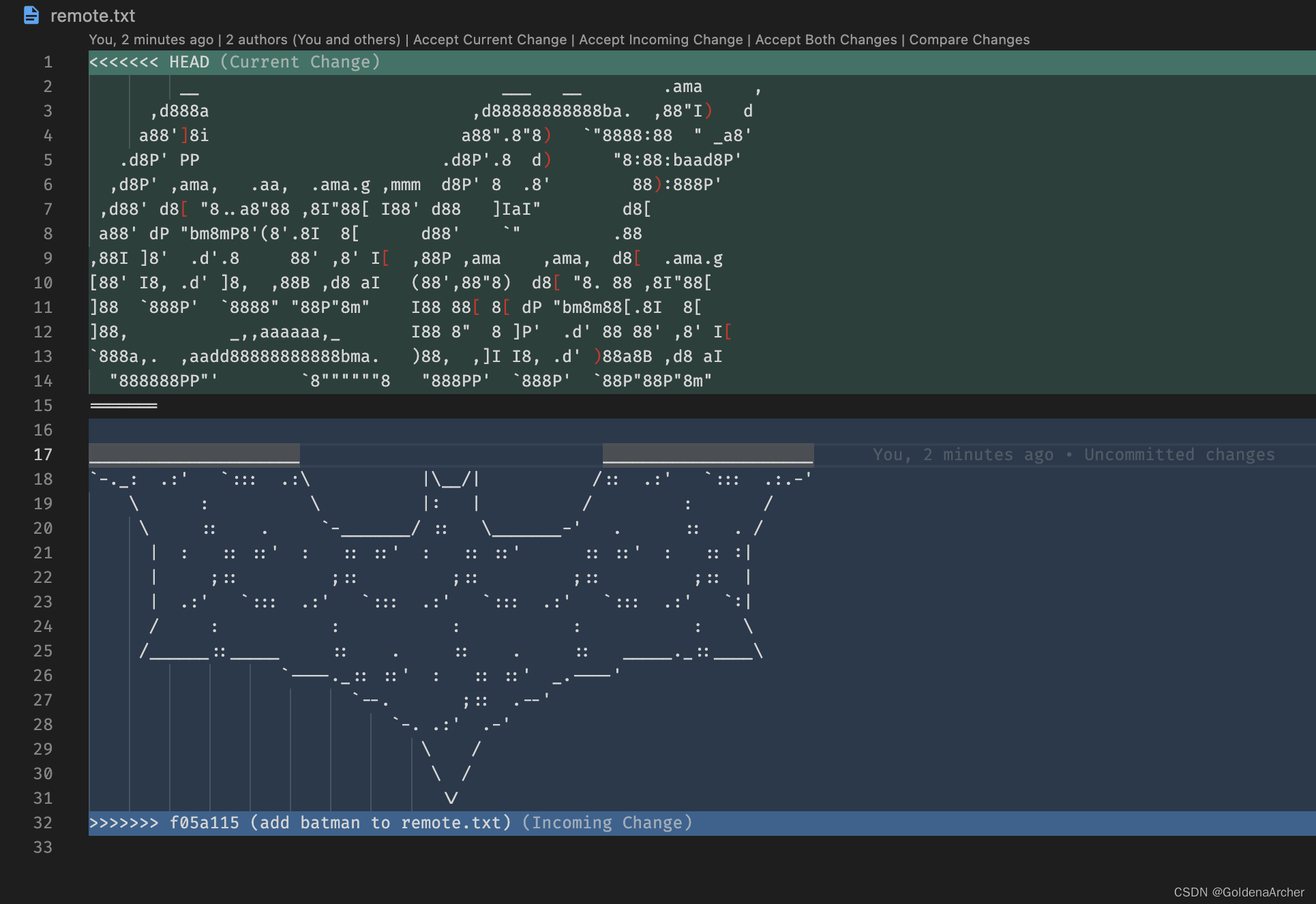This screenshot has height=904, width=1316.
Task: Click 'Uncommitted changes' inline blame annotation
Action: 1179,455
